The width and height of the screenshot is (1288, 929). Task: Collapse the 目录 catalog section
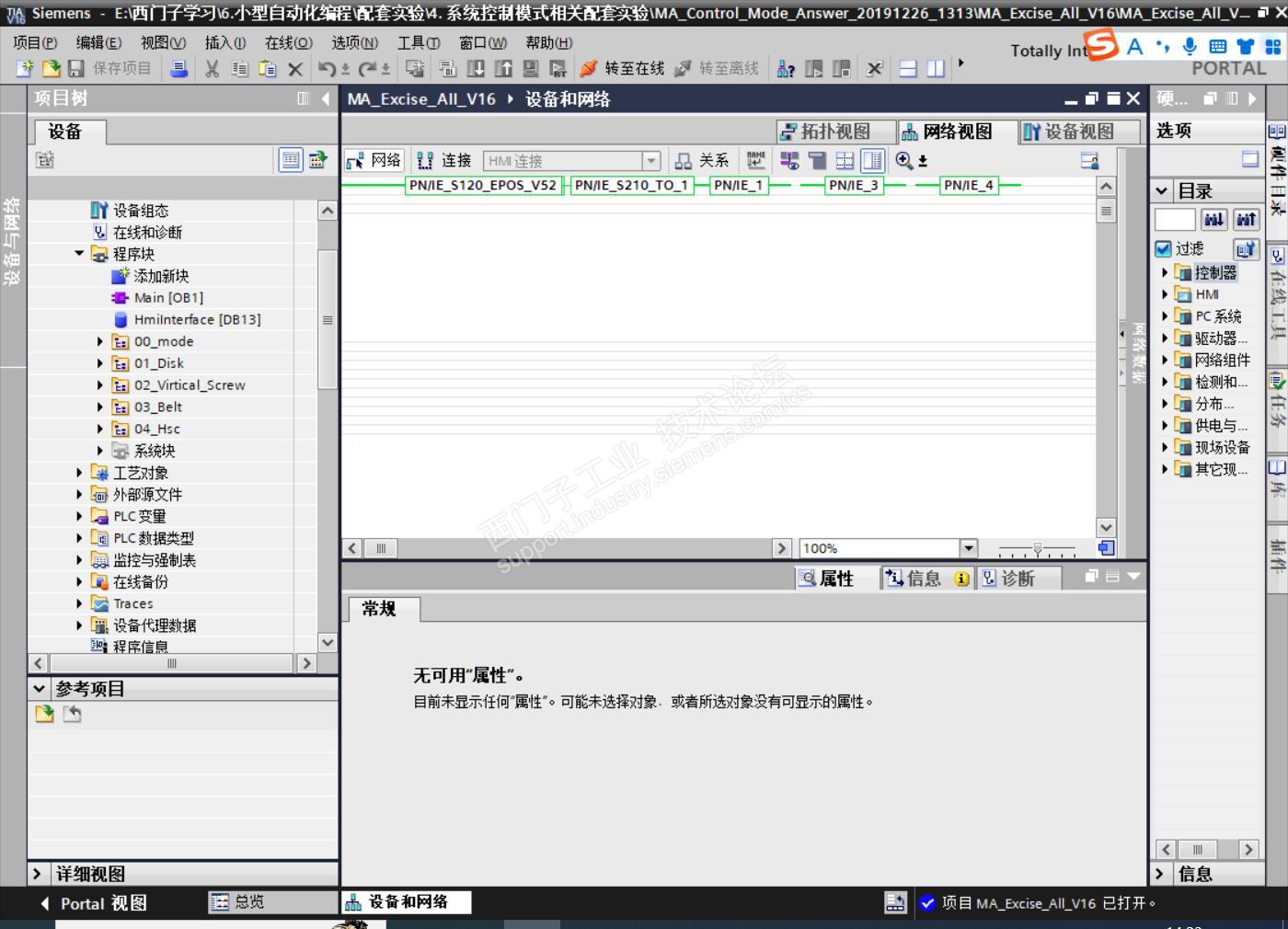[1163, 191]
